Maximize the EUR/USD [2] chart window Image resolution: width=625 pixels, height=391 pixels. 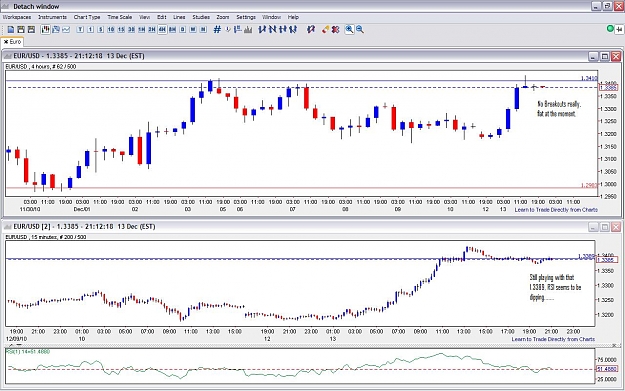coord(605,227)
